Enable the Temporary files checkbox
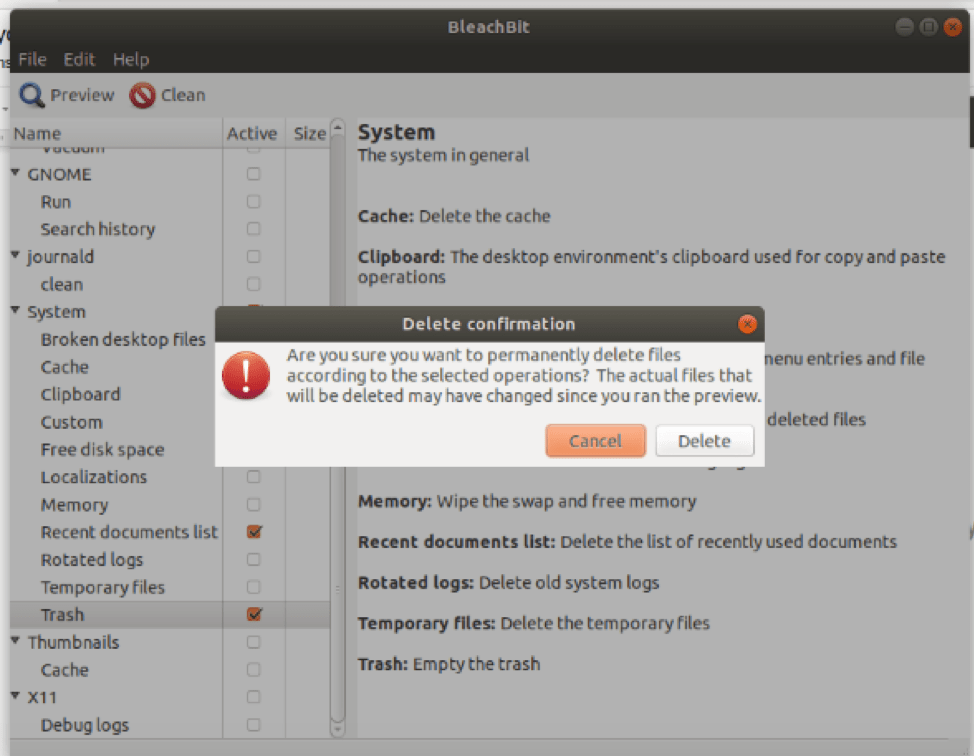This screenshot has height=756, width=974. pyautogui.click(x=253, y=587)
